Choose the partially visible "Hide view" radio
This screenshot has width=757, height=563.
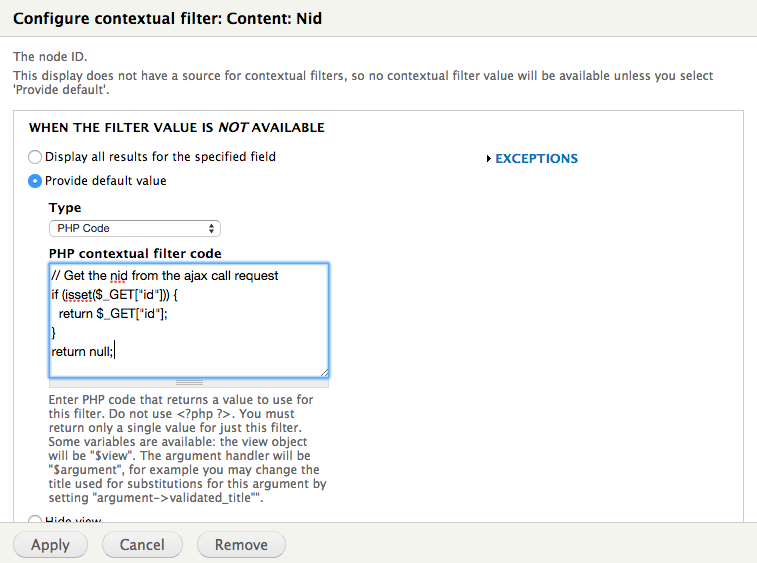36,521
